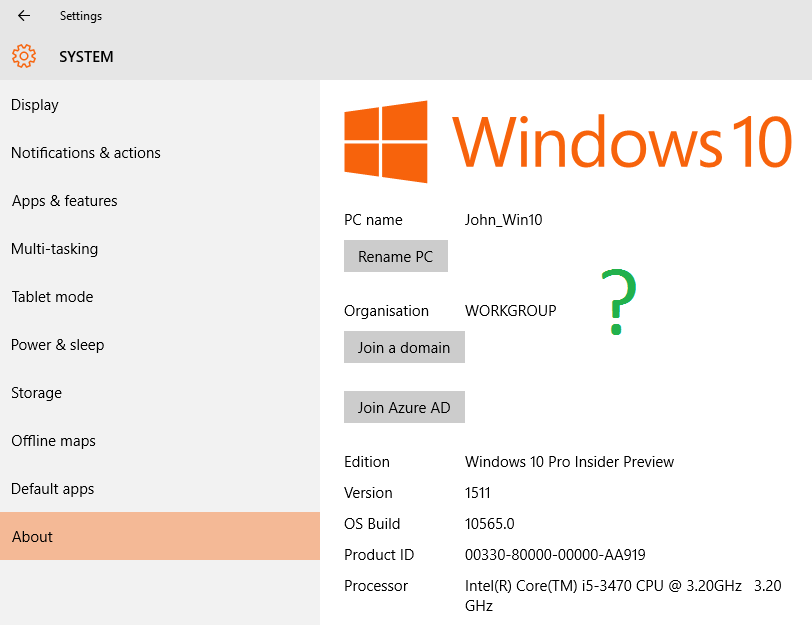This screenshot has height=625, width=812.
Task: Click the orange System gear icon
Action: coord(24,57)
